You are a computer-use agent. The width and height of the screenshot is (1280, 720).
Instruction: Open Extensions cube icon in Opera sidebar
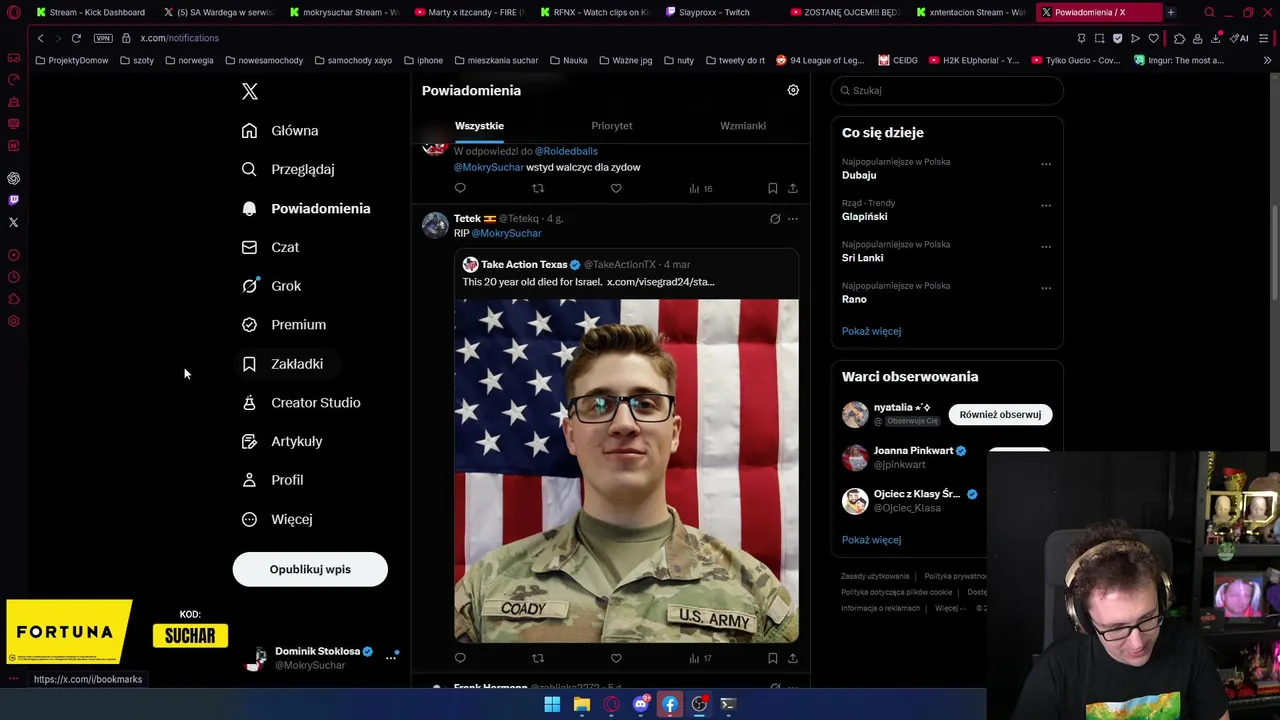pos(14,299)
